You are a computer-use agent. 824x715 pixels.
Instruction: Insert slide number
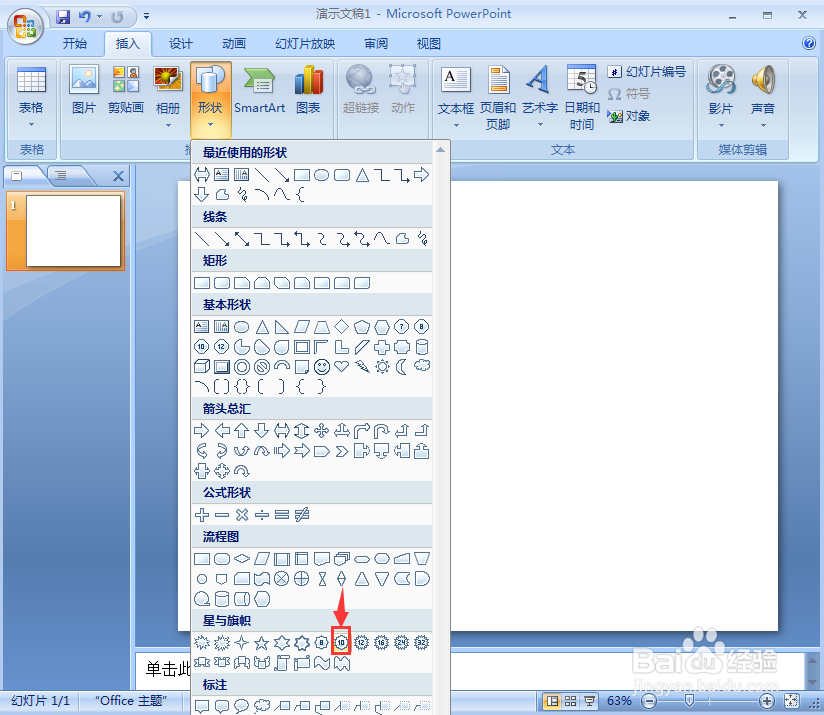point(647,71)
